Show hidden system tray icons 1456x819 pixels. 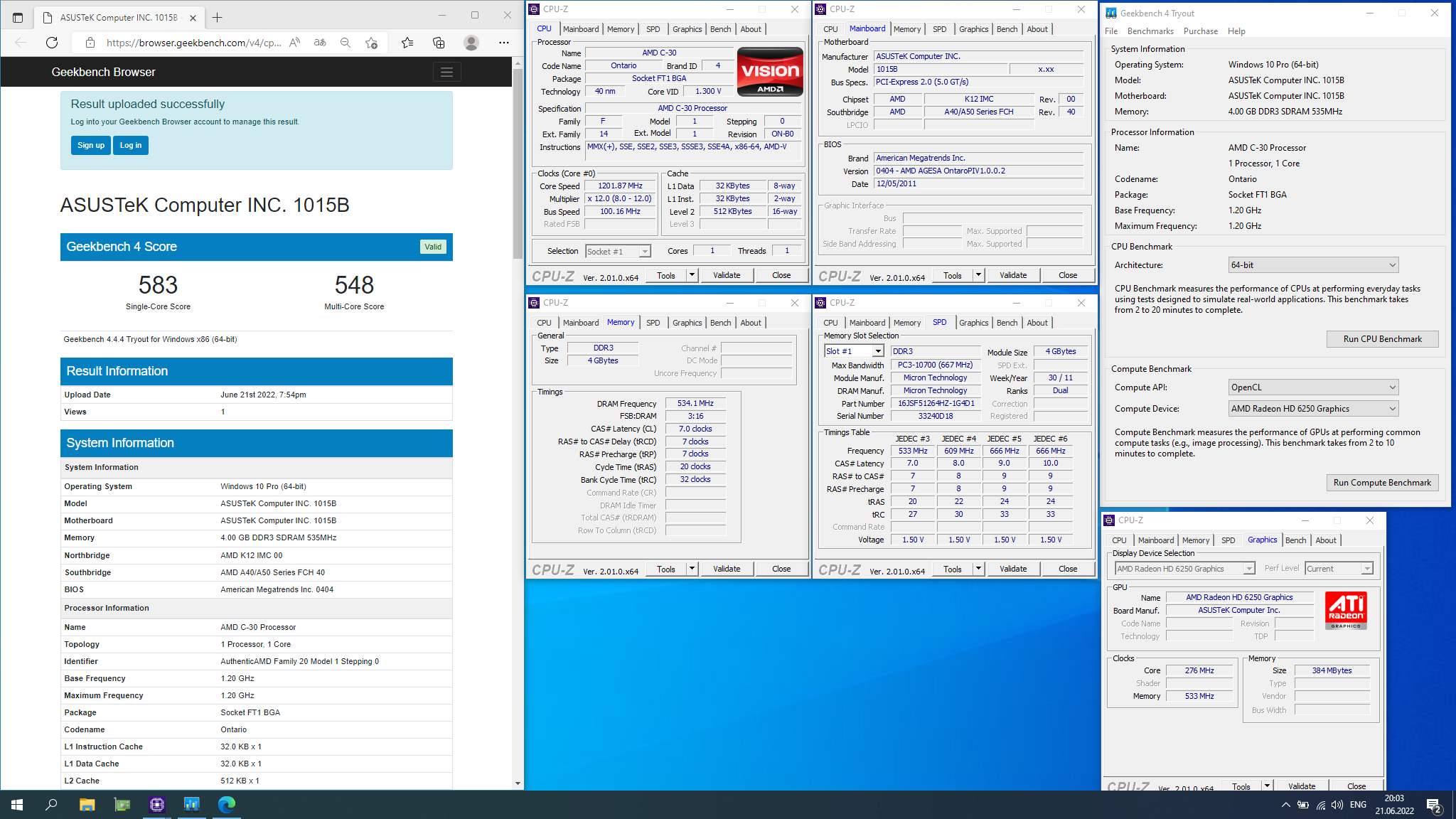[1285, 805]
